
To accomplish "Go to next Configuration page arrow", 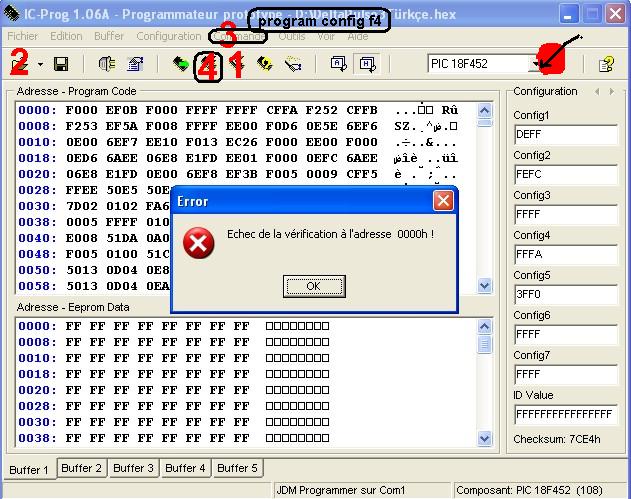I will pyautogui.click(x=612, y=92).
